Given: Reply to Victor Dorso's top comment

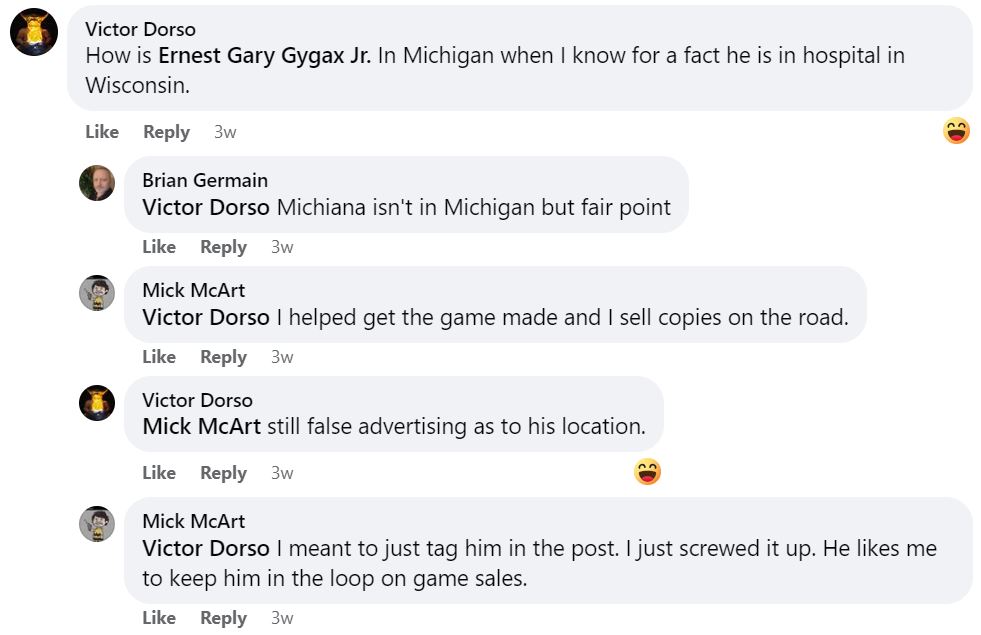Looking at the screenshot, I should coord(166,132).
